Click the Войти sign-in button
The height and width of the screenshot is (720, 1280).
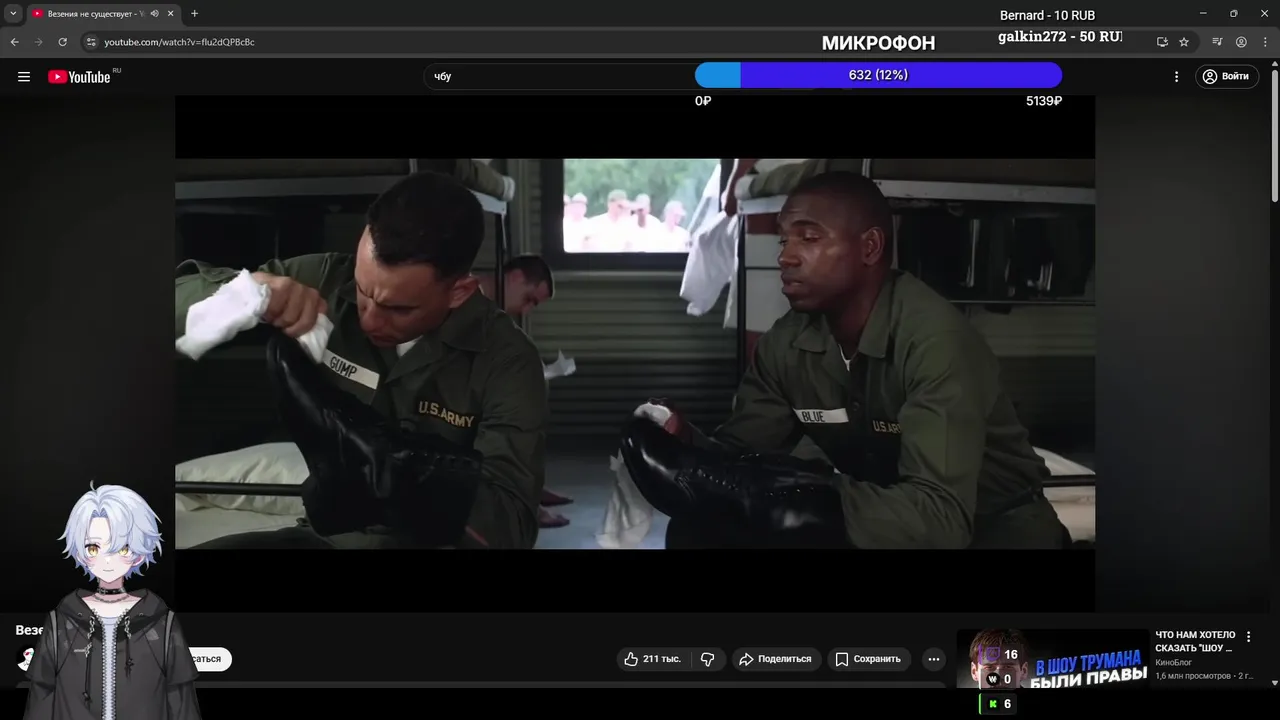[x=1226, y=76]
